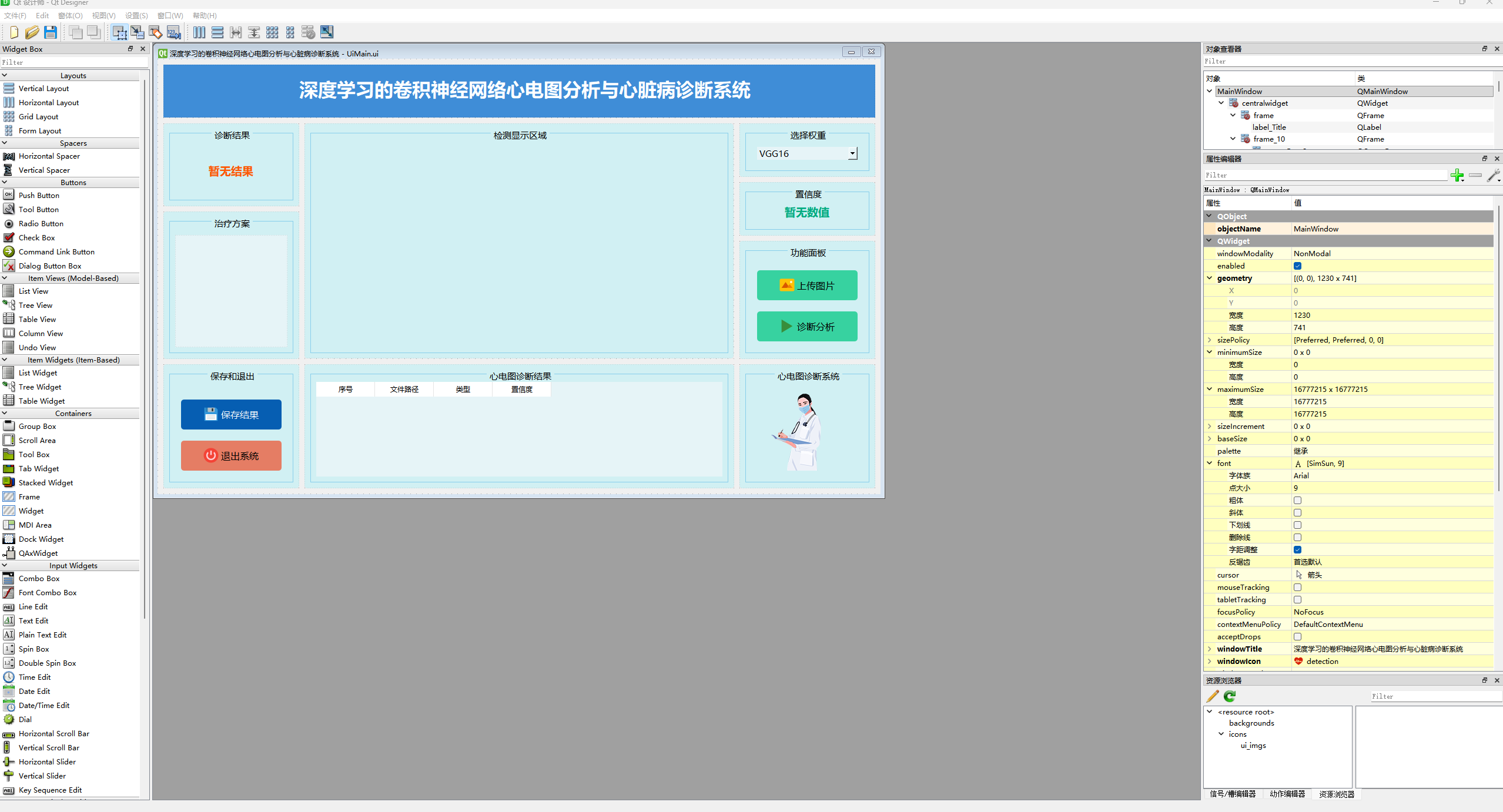Enable mouseTracking property checkbox
Screen dimensions: 1503x812
coord(1297,588)
